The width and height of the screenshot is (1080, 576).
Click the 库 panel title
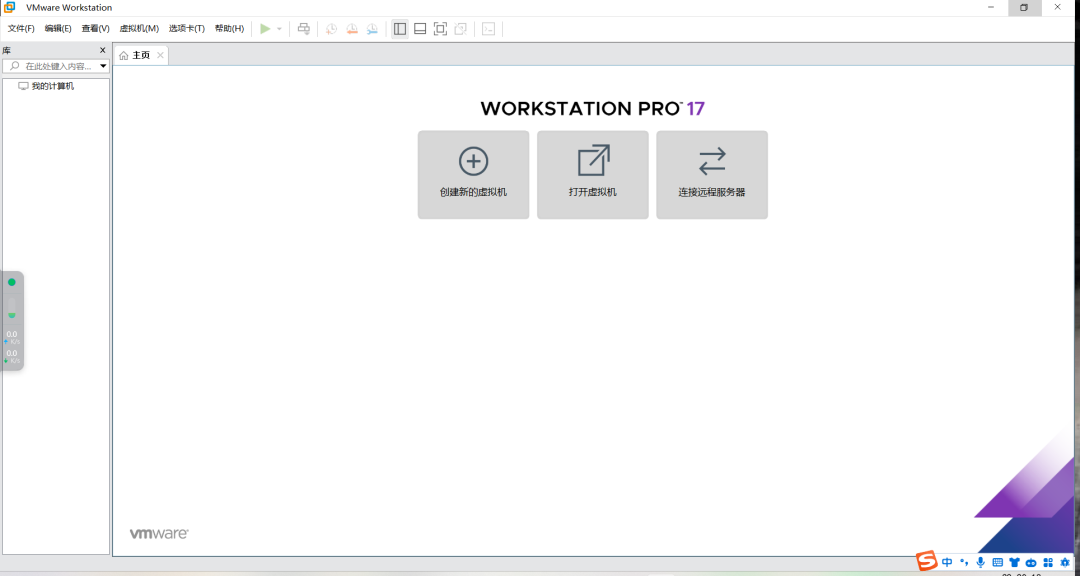pos(6,50)
